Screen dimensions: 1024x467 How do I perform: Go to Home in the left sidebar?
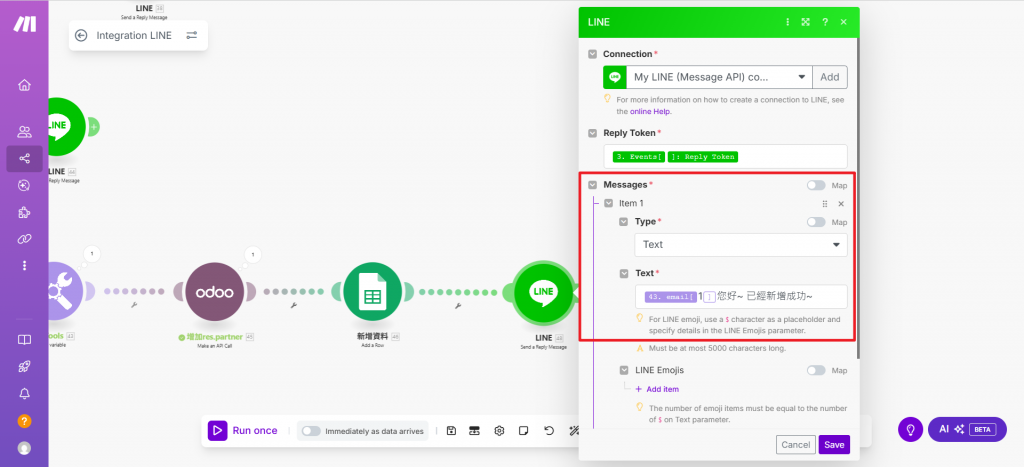click(x=24, y=85)
